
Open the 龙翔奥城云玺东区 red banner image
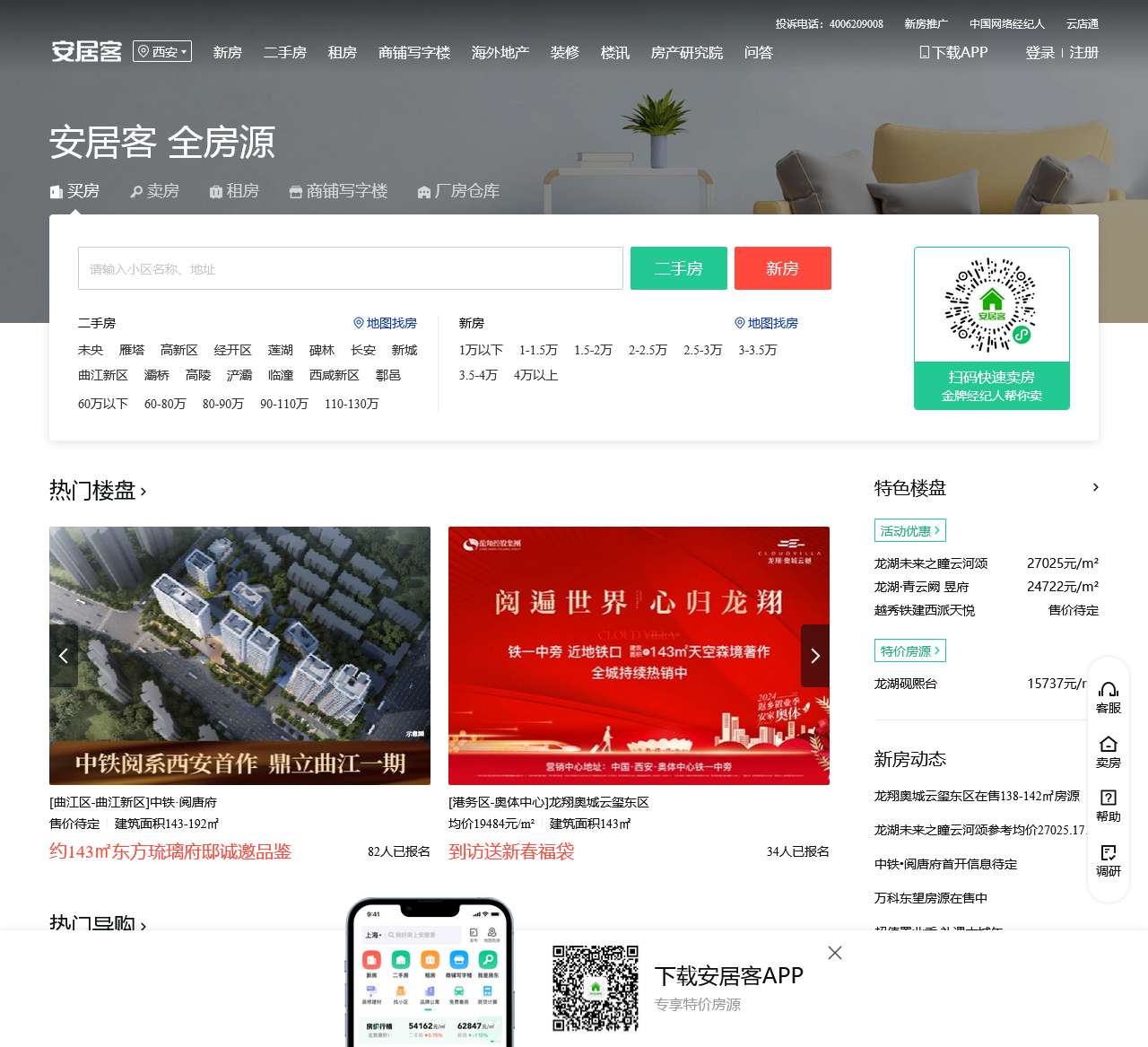pyautogui.click(x=639, y=656)
